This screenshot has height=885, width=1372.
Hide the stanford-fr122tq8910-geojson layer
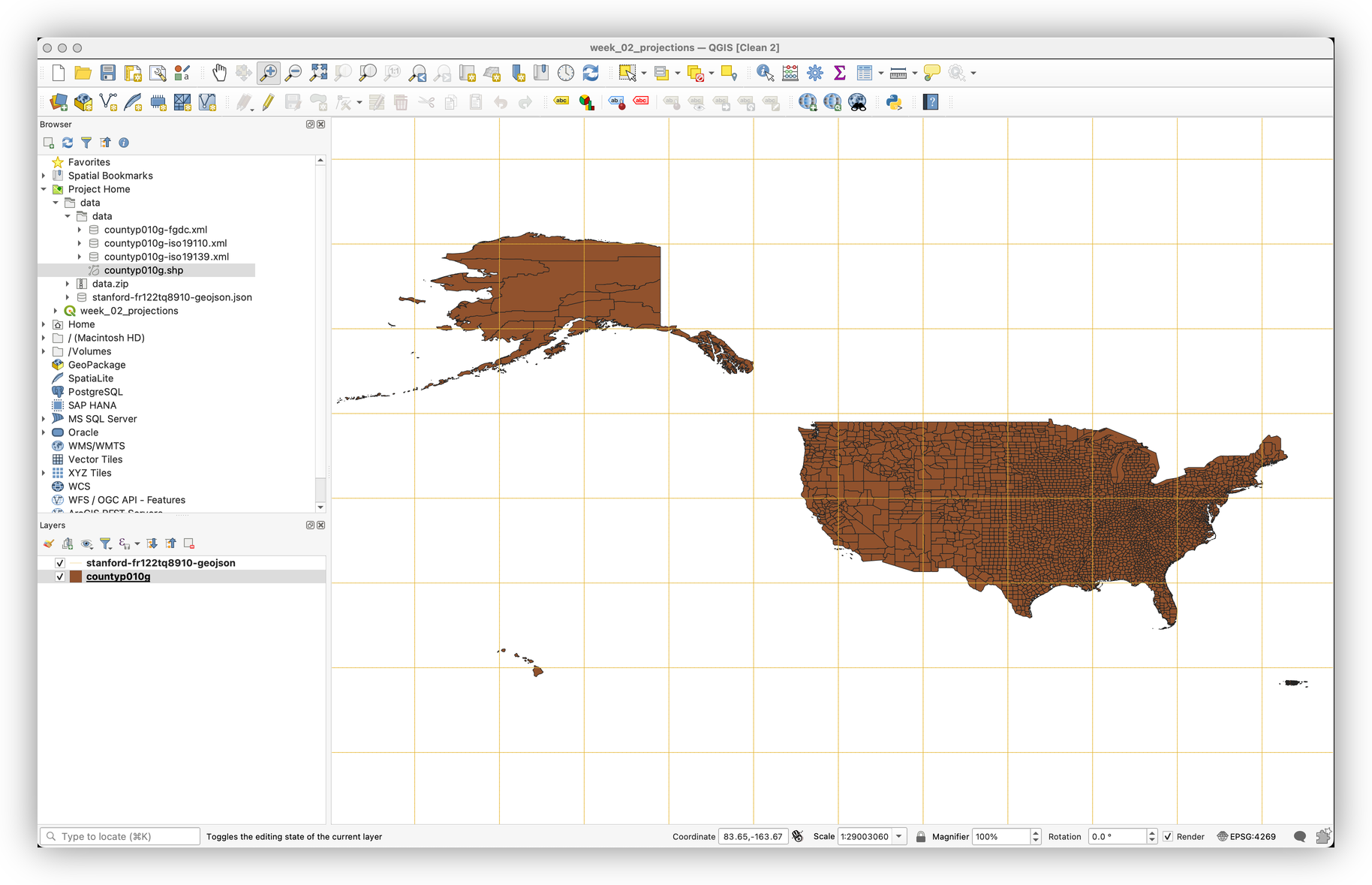pos(60,563)
